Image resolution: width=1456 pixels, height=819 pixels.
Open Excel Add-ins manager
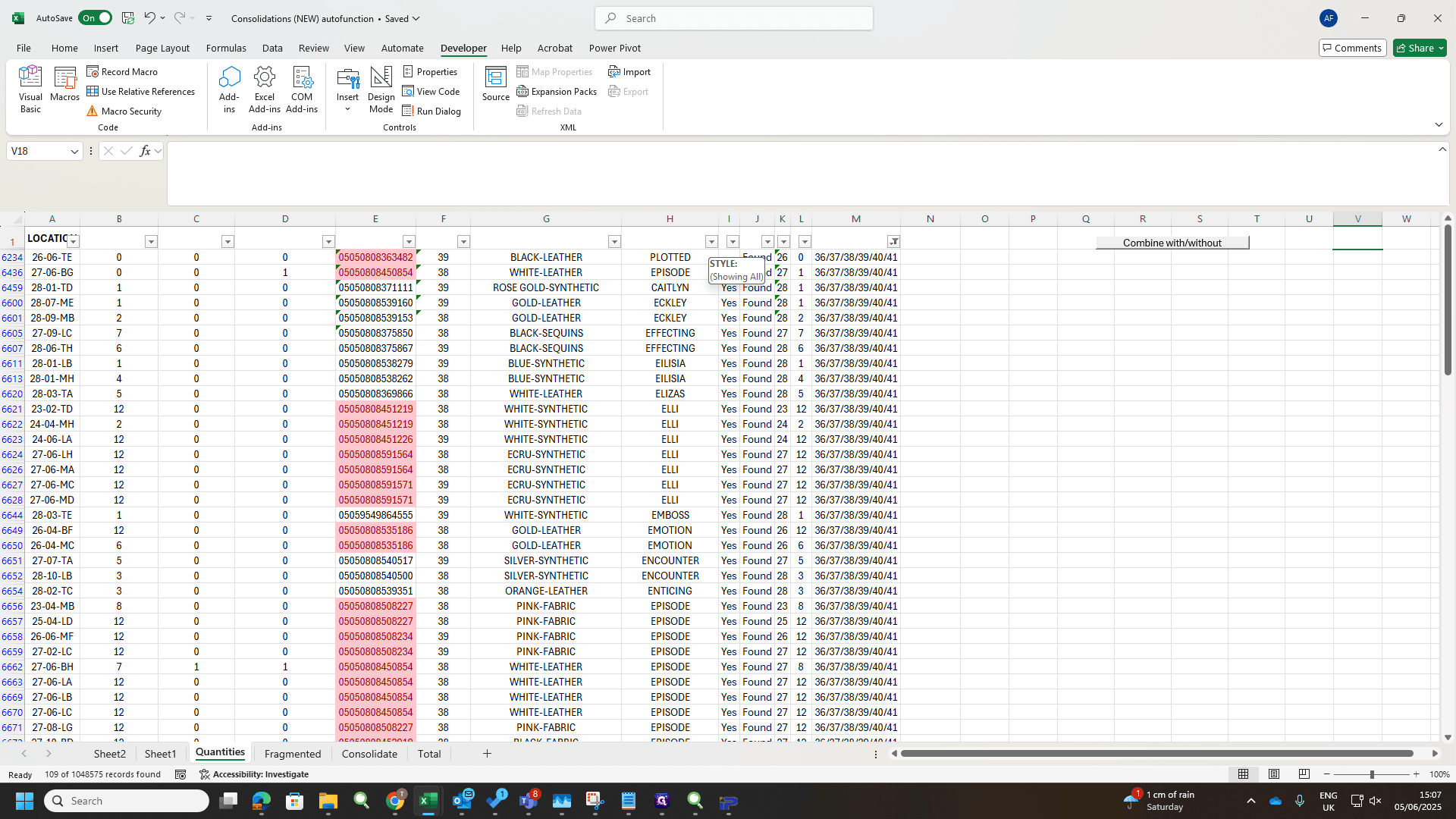click(265, 89)
